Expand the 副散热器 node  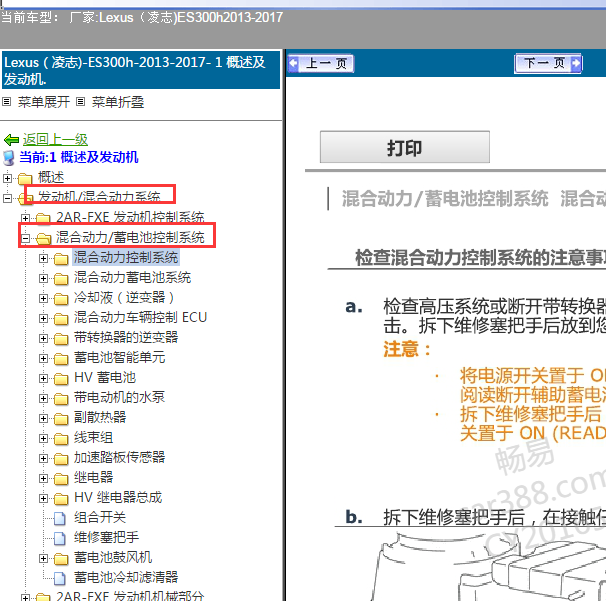pos(43,419)
